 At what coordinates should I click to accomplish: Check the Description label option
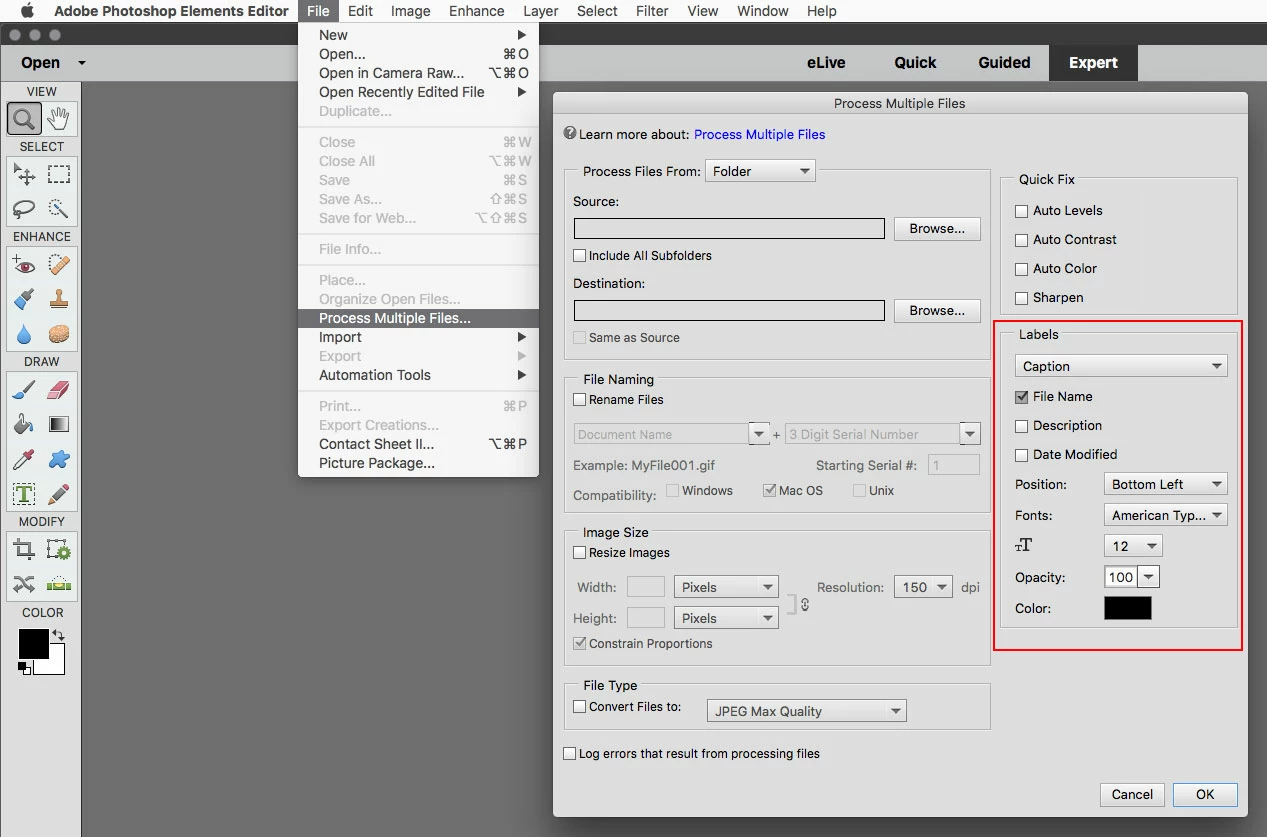pos(1021,426)
